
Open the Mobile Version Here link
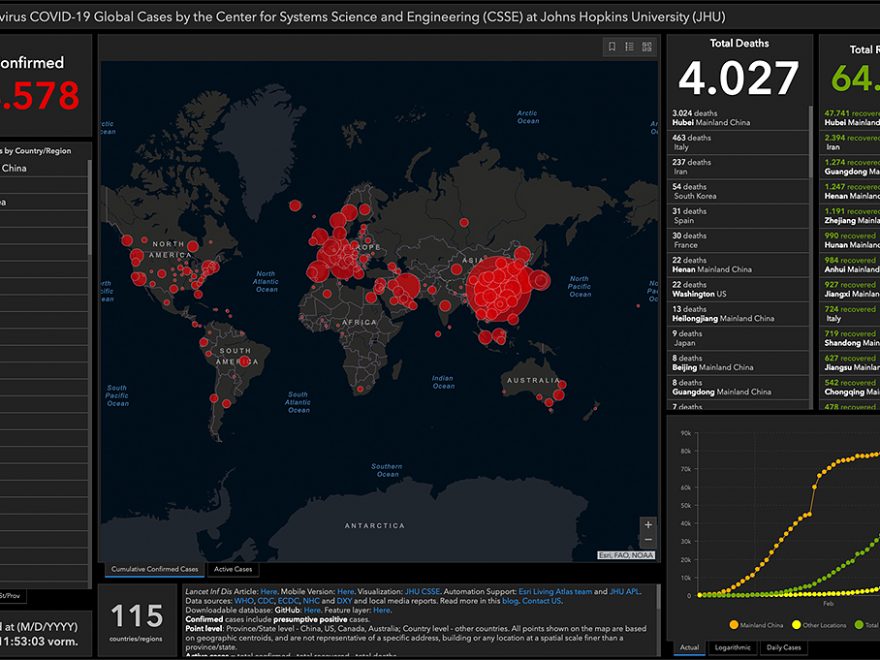[346, 592]
